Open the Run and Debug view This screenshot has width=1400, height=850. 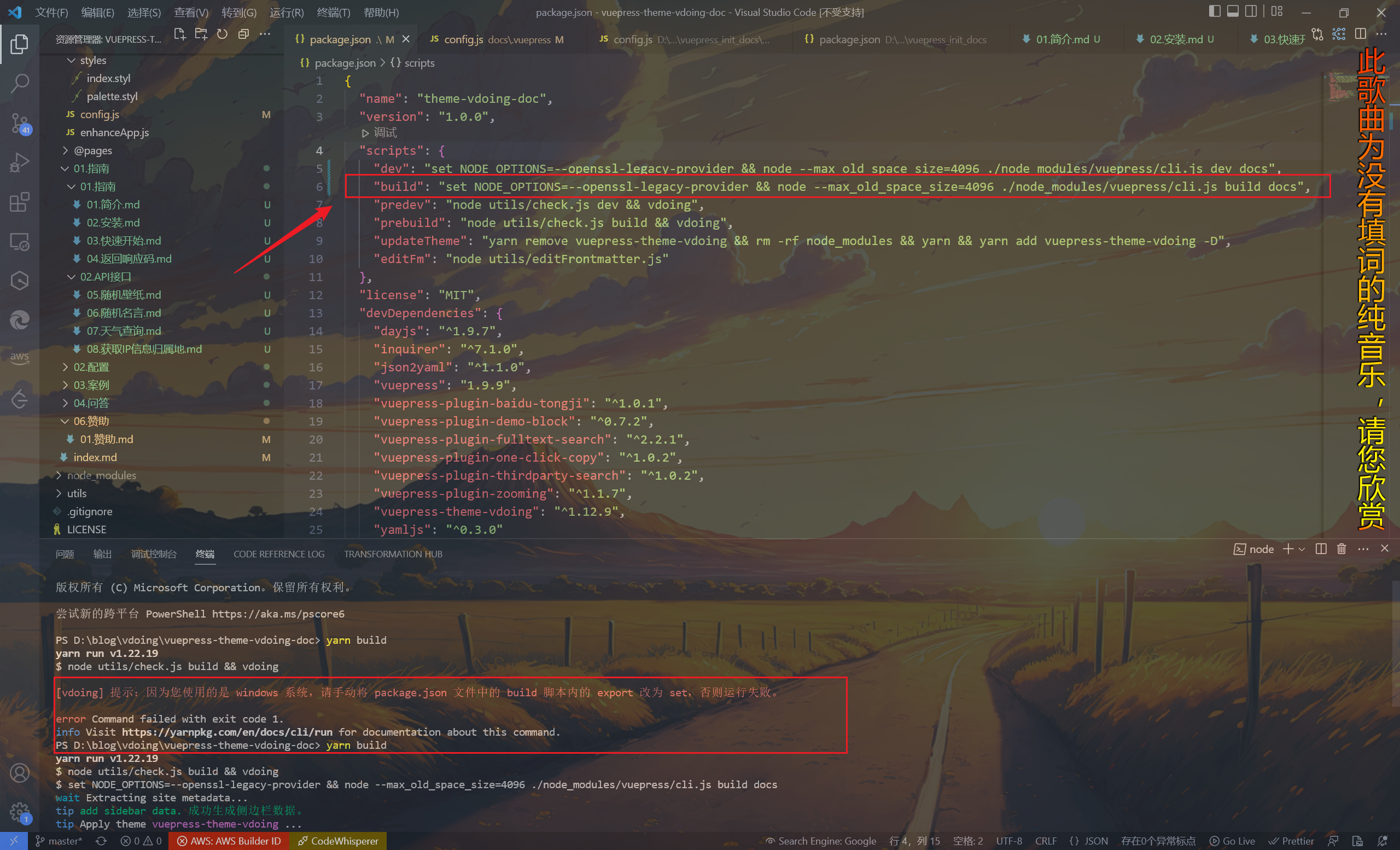point(19,162)
